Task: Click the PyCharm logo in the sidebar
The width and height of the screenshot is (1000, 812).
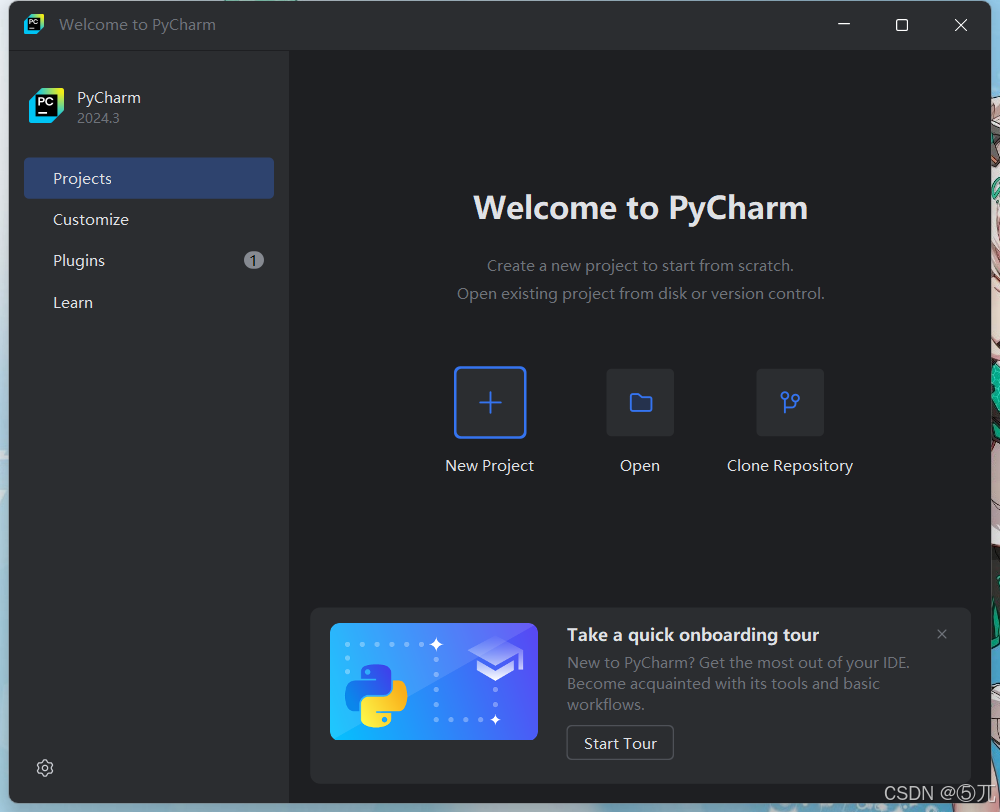Action: click(x=46, y=106)
